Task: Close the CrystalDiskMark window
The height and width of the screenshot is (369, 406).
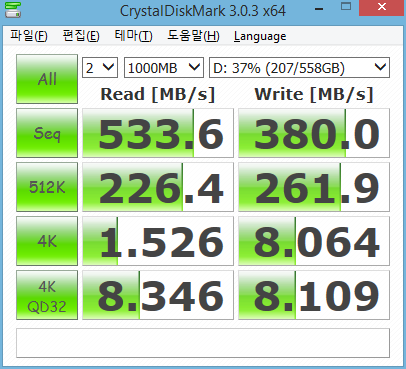Action: click(x=382, y=8)
